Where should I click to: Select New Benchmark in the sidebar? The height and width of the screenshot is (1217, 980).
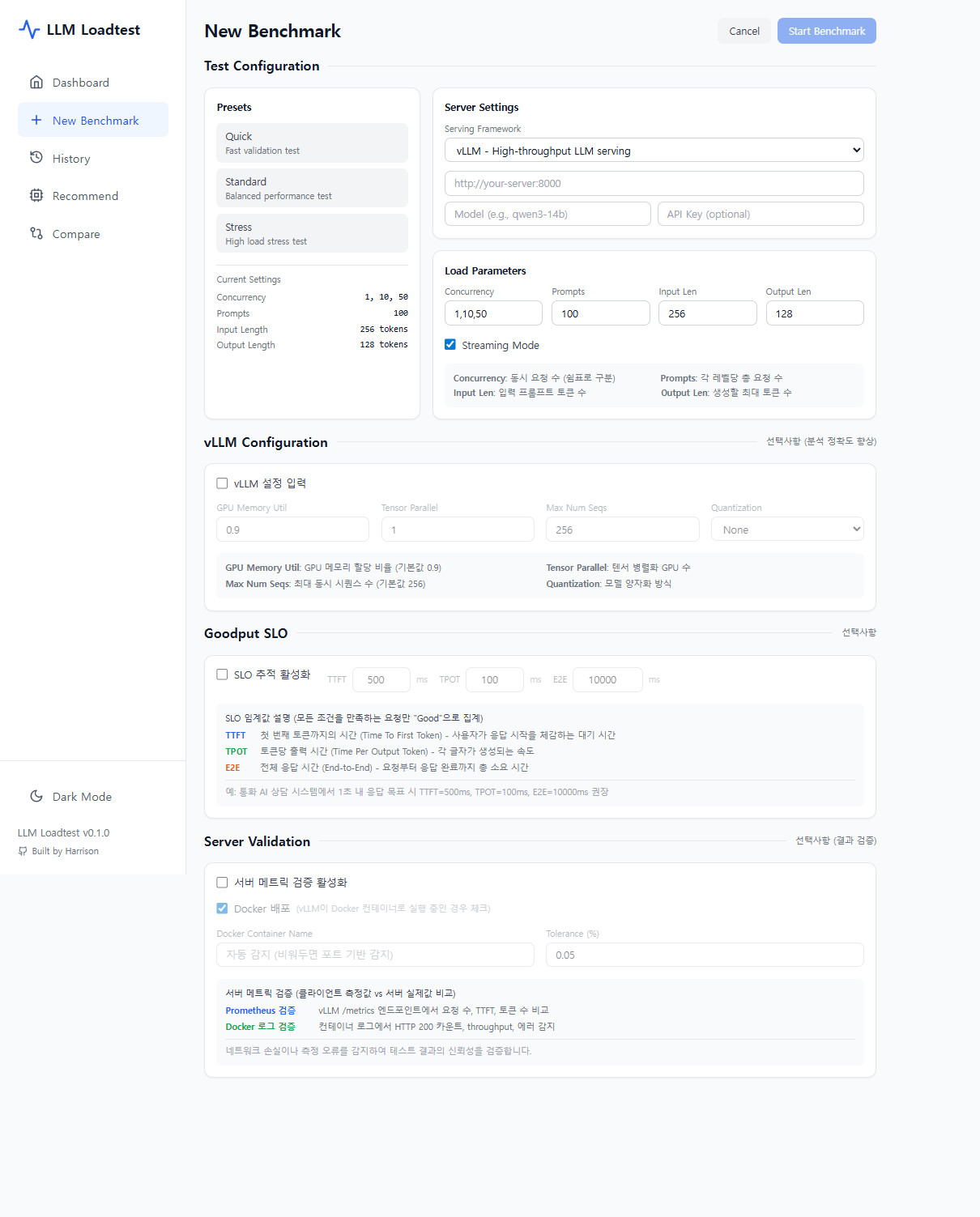point(93,120)
